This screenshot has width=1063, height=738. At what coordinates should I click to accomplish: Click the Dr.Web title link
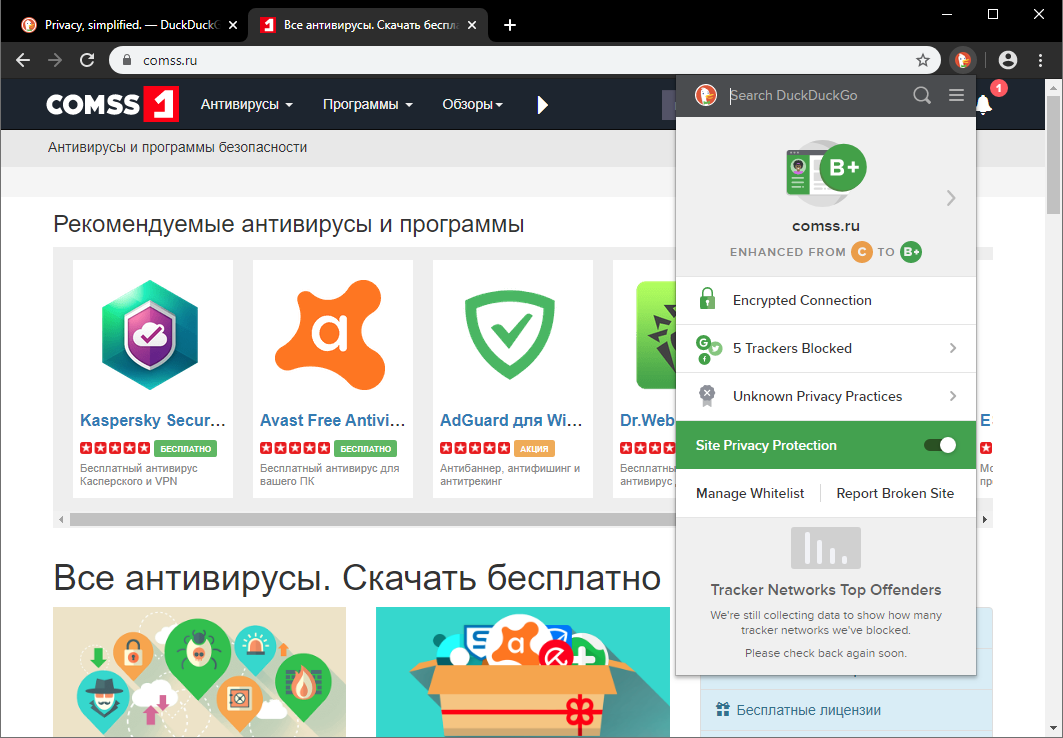[x=647, y=420]
